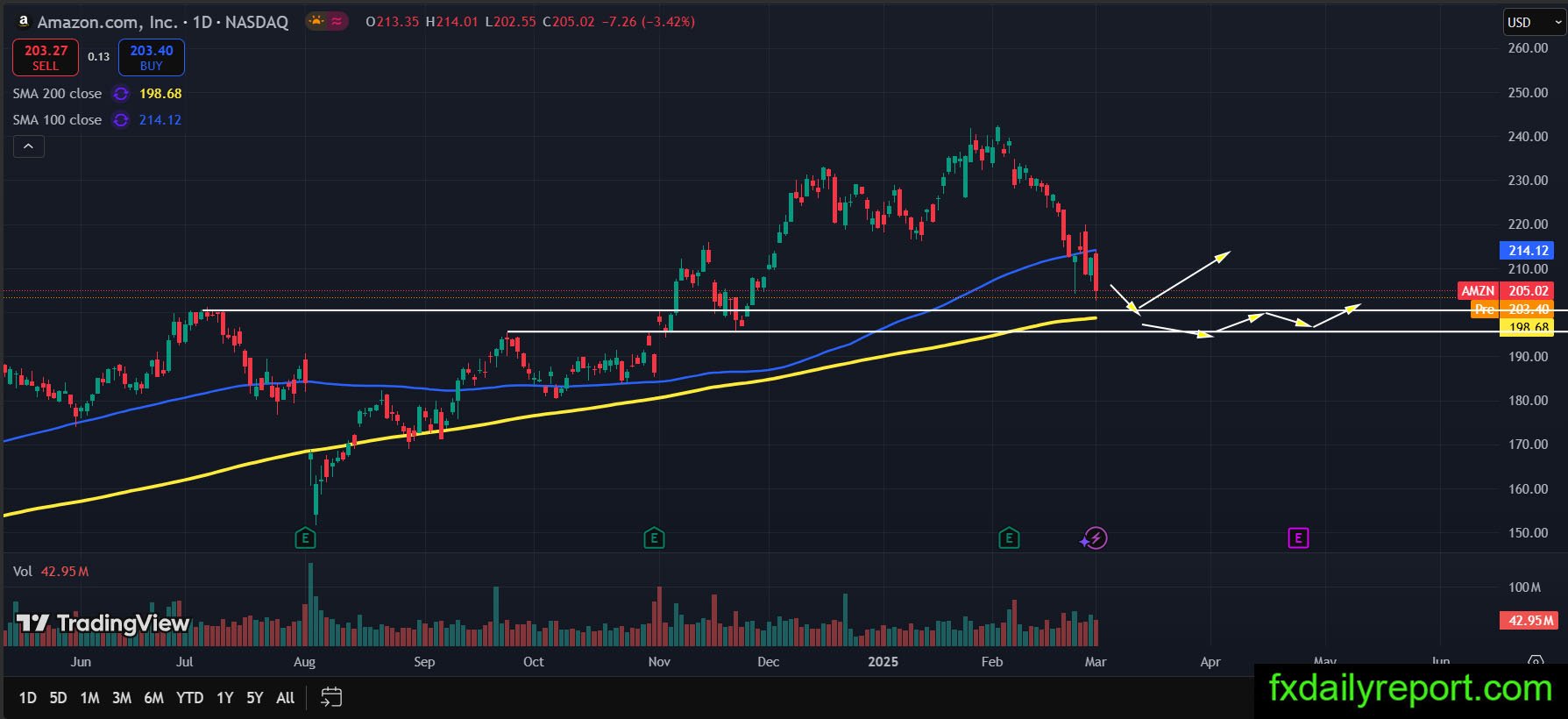Open the Amazon.com, Inc. symbol title

(x=163, y=22)
